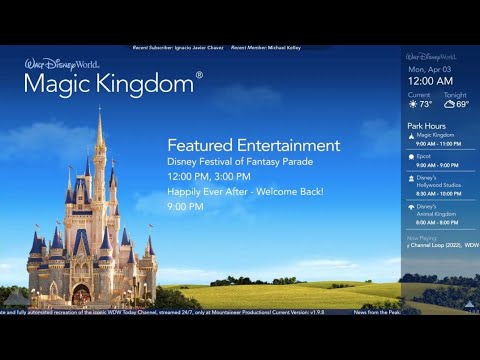Click the 'Current Version: v1.9.8' ticker text
This screenshot has width=480, height=360.
[298, 312]
